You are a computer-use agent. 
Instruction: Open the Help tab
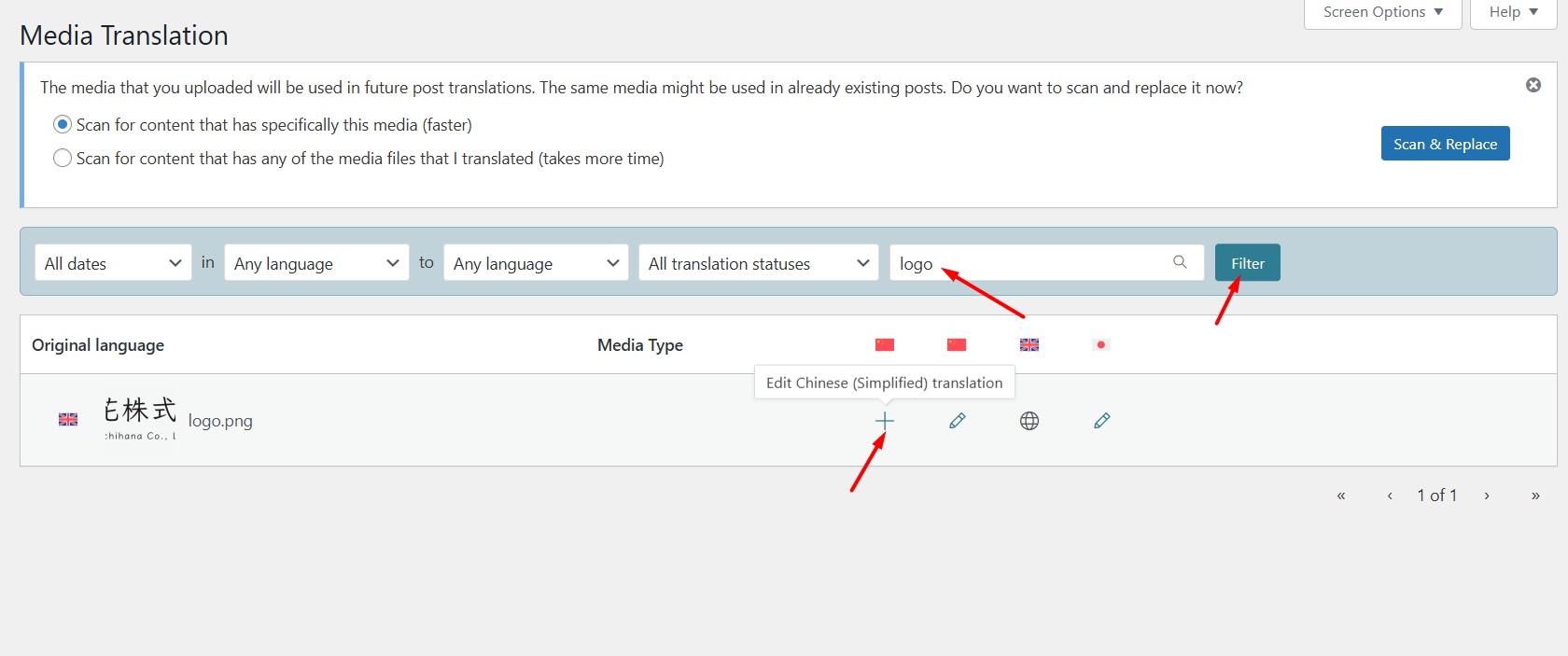(x=1513, y=12)
